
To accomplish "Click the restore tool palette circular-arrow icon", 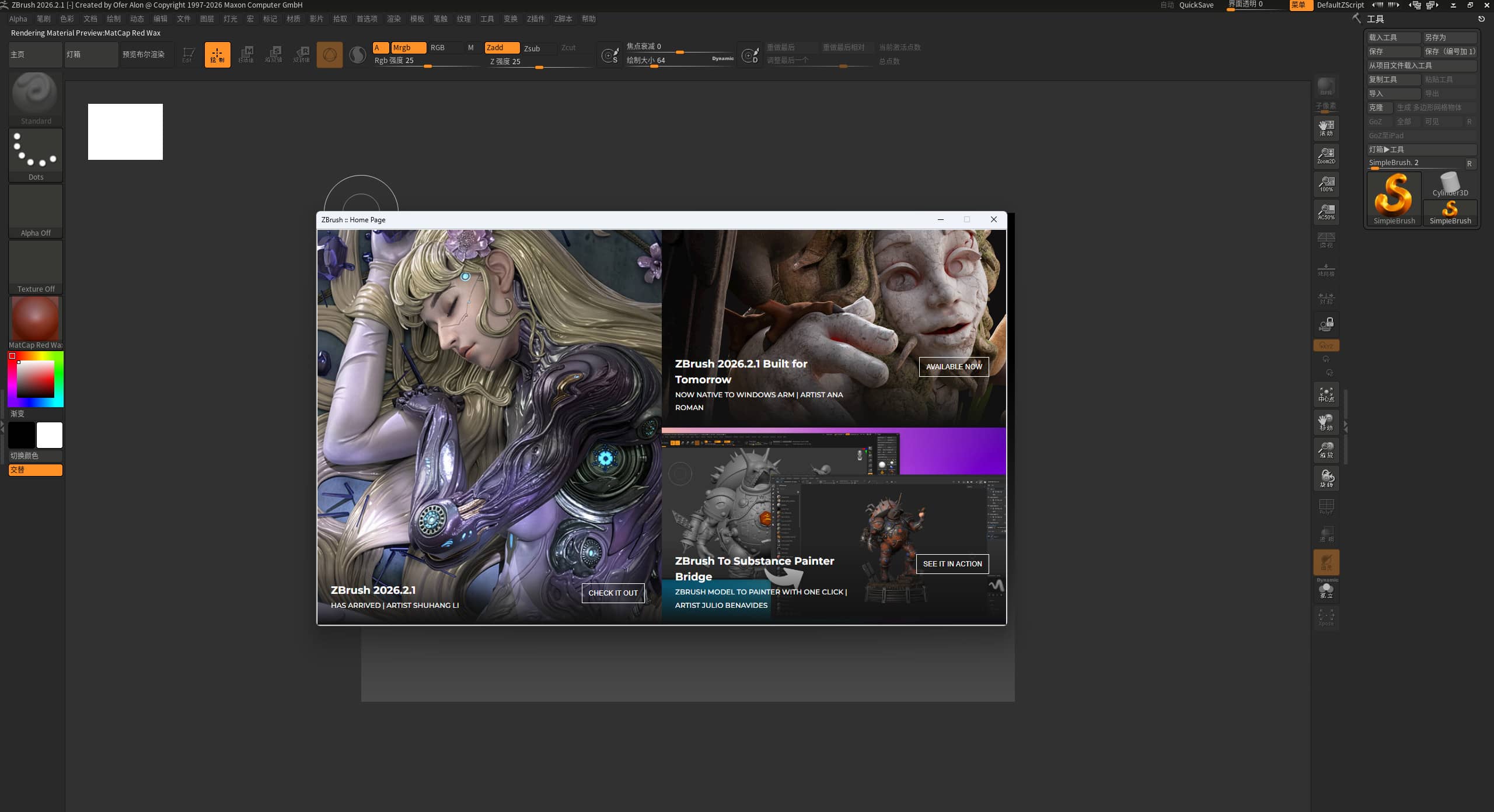I will [x=1481, y=19].
